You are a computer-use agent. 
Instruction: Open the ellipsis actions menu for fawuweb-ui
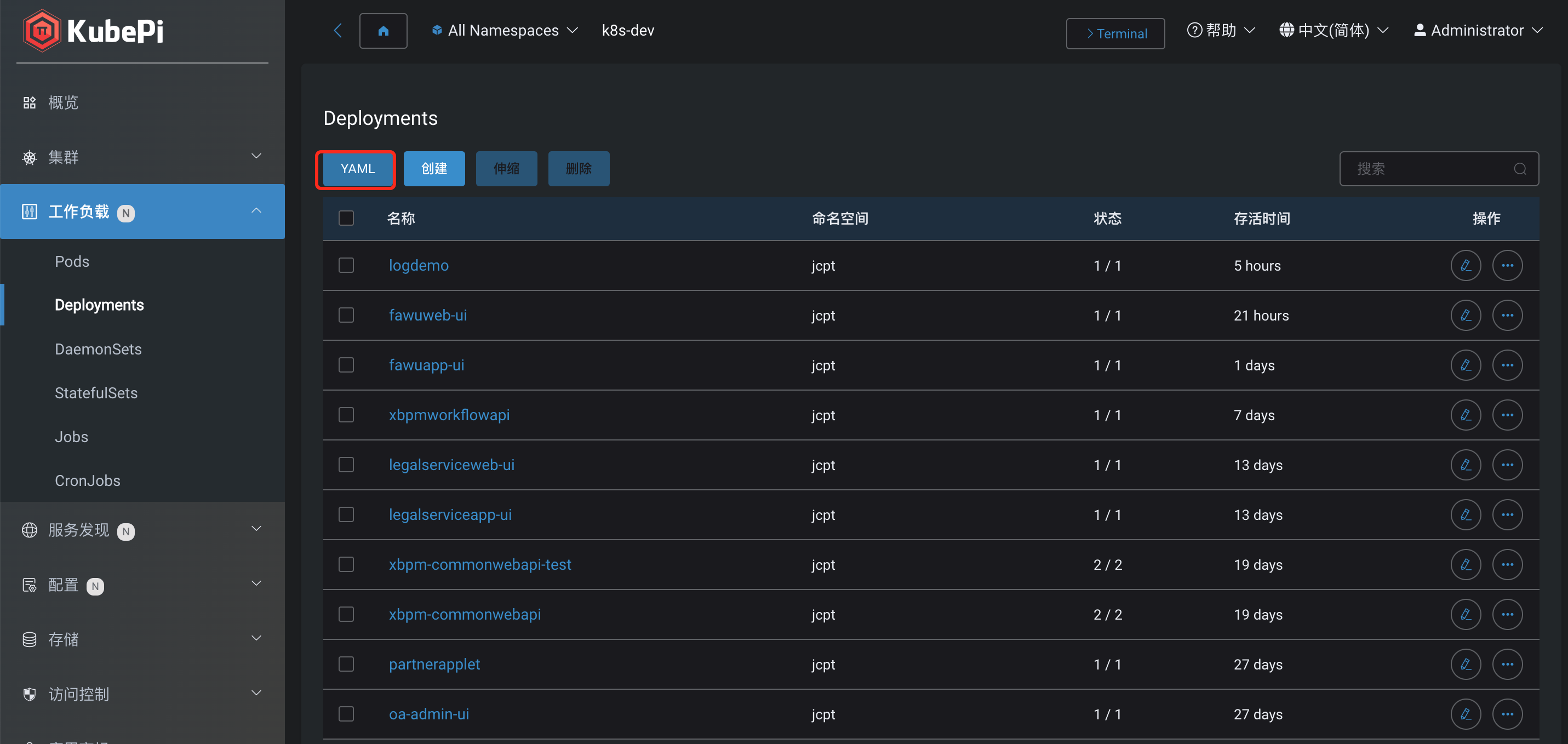(1508, 316)
